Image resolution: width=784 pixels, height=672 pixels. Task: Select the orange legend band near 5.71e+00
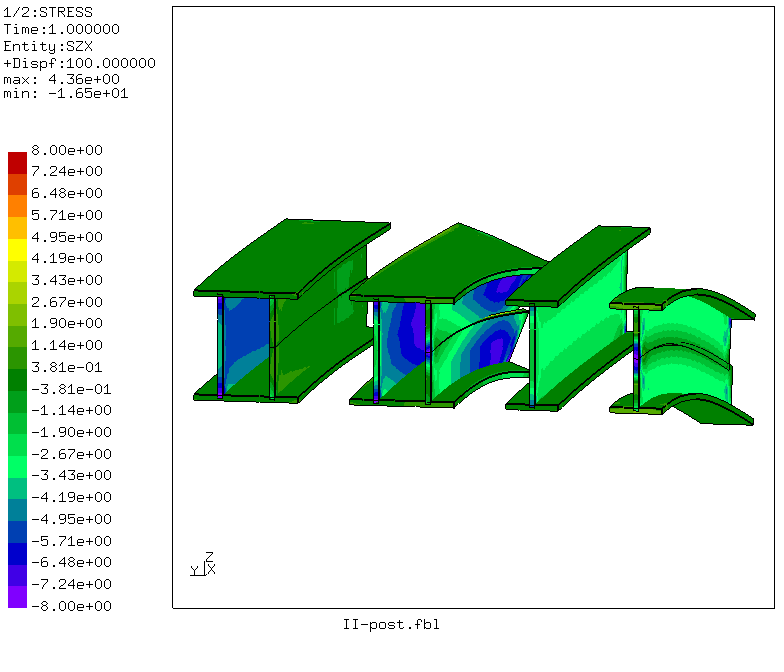tap(18, 206)
